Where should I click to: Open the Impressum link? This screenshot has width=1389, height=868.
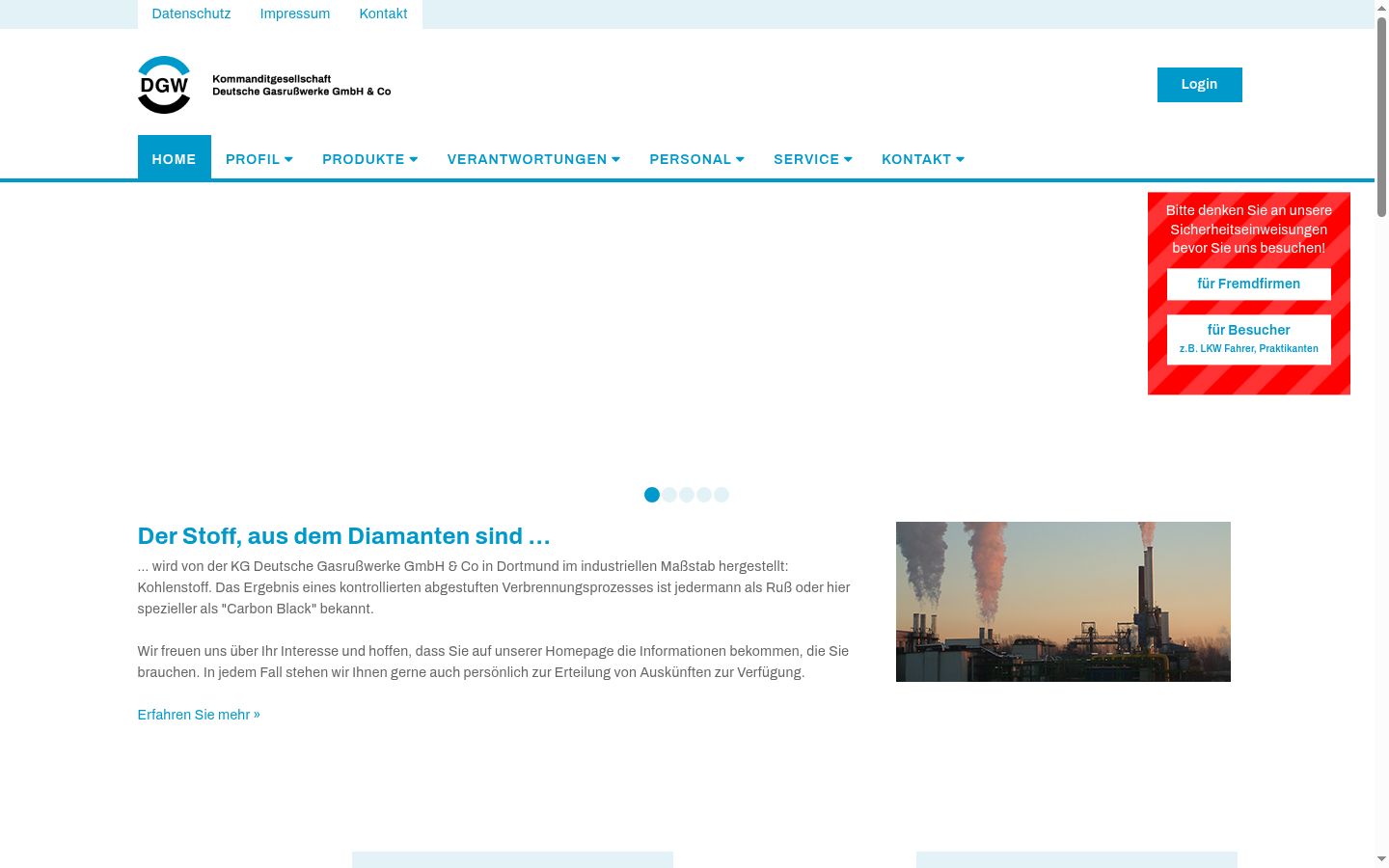[295, 14]
